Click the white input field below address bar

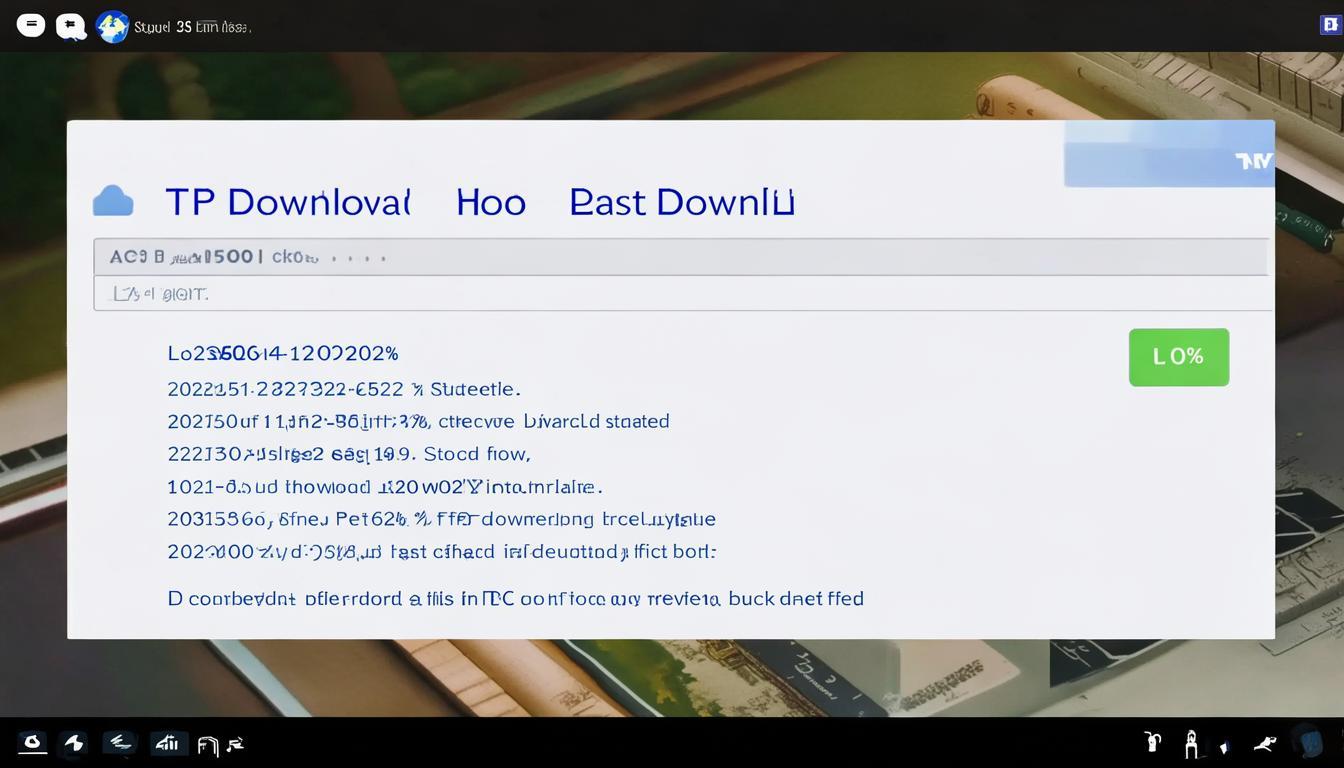pos(680,294)
